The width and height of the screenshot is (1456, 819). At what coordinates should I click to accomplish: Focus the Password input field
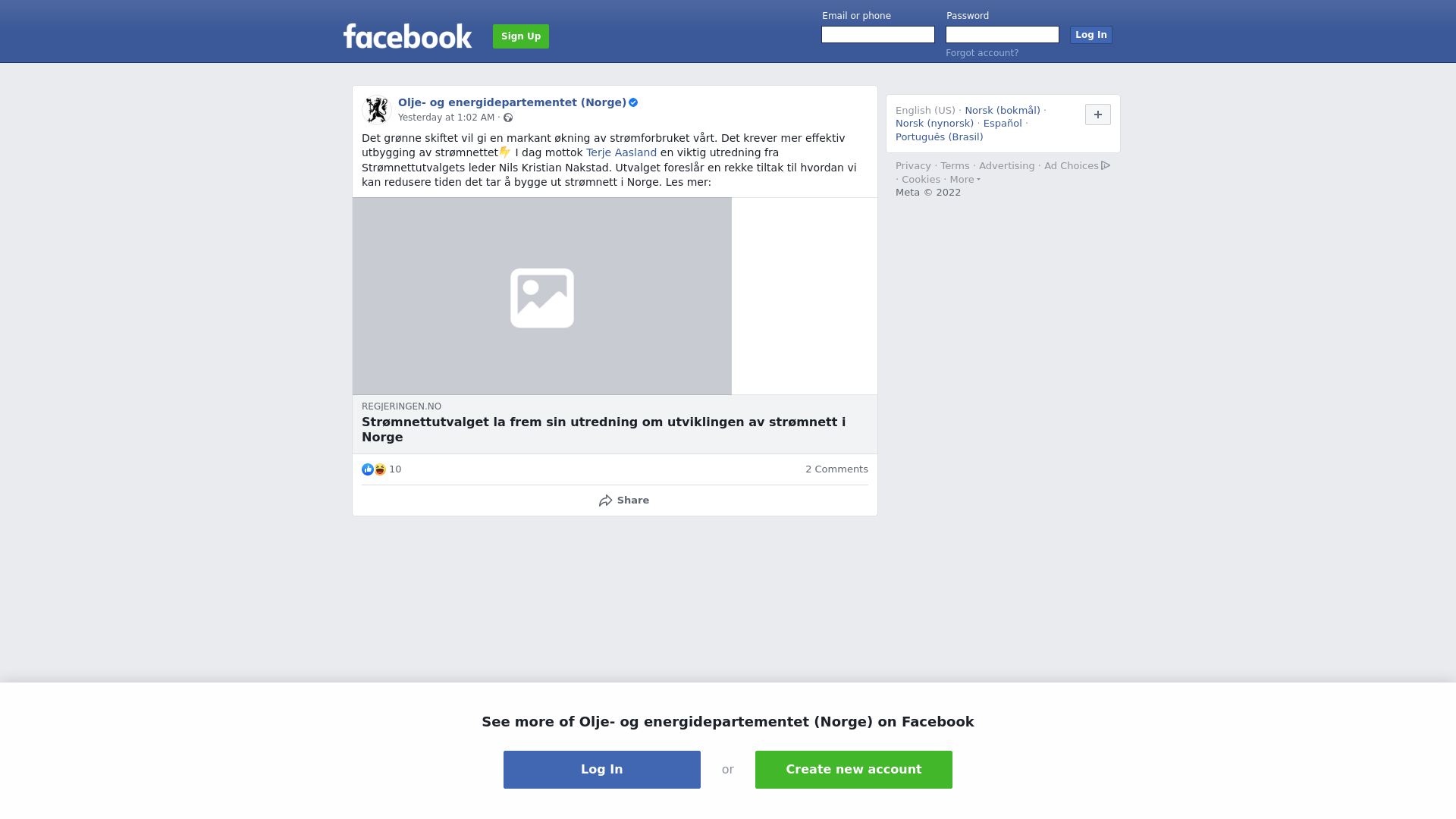coord(1003,35)
